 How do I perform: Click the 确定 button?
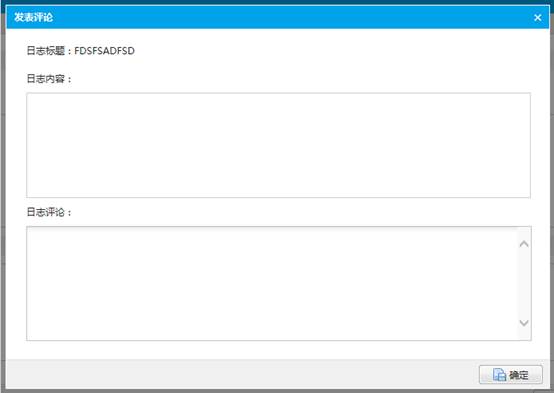point(511,375)
